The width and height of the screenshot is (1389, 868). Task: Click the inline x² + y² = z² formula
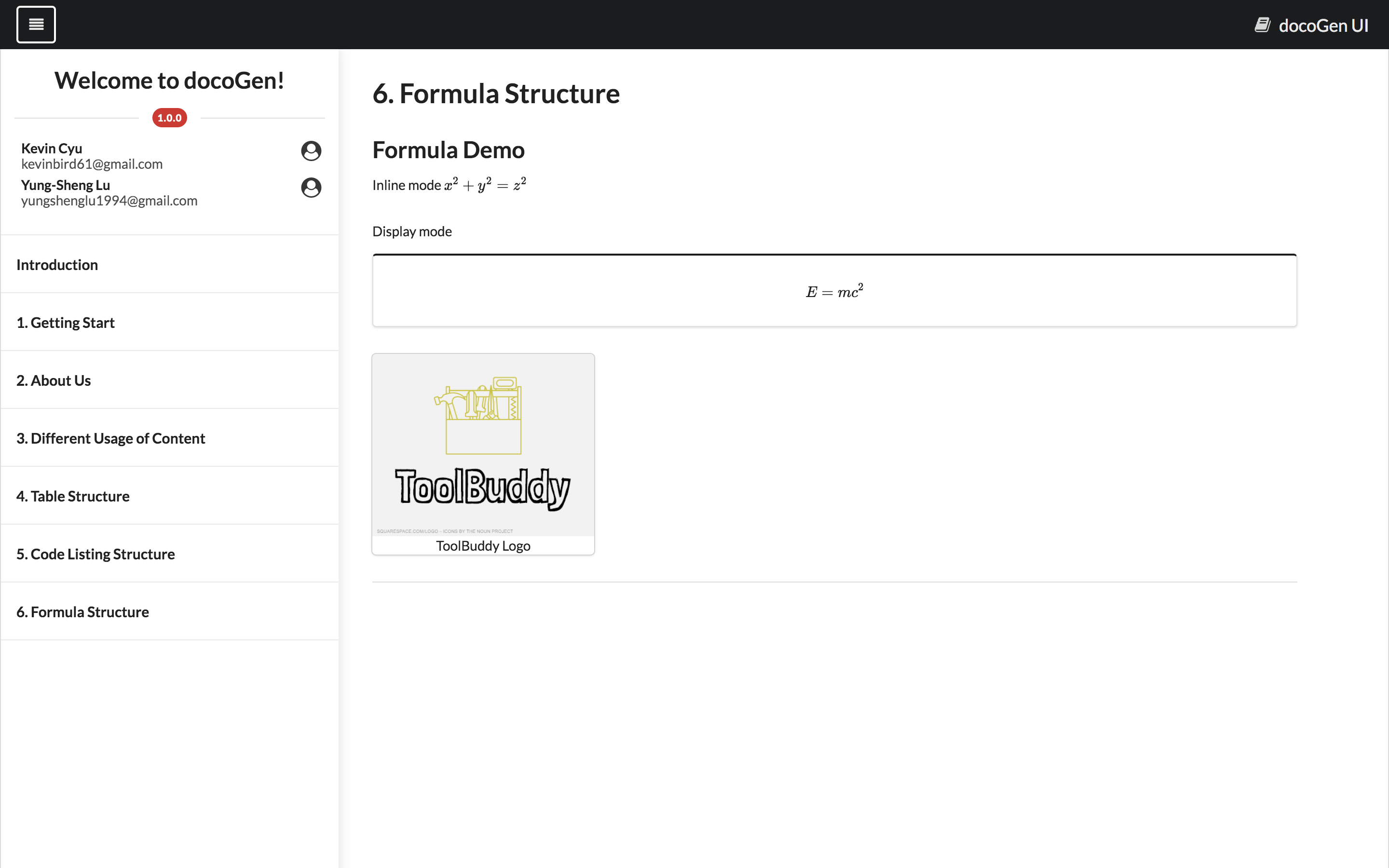click(485, 185)
